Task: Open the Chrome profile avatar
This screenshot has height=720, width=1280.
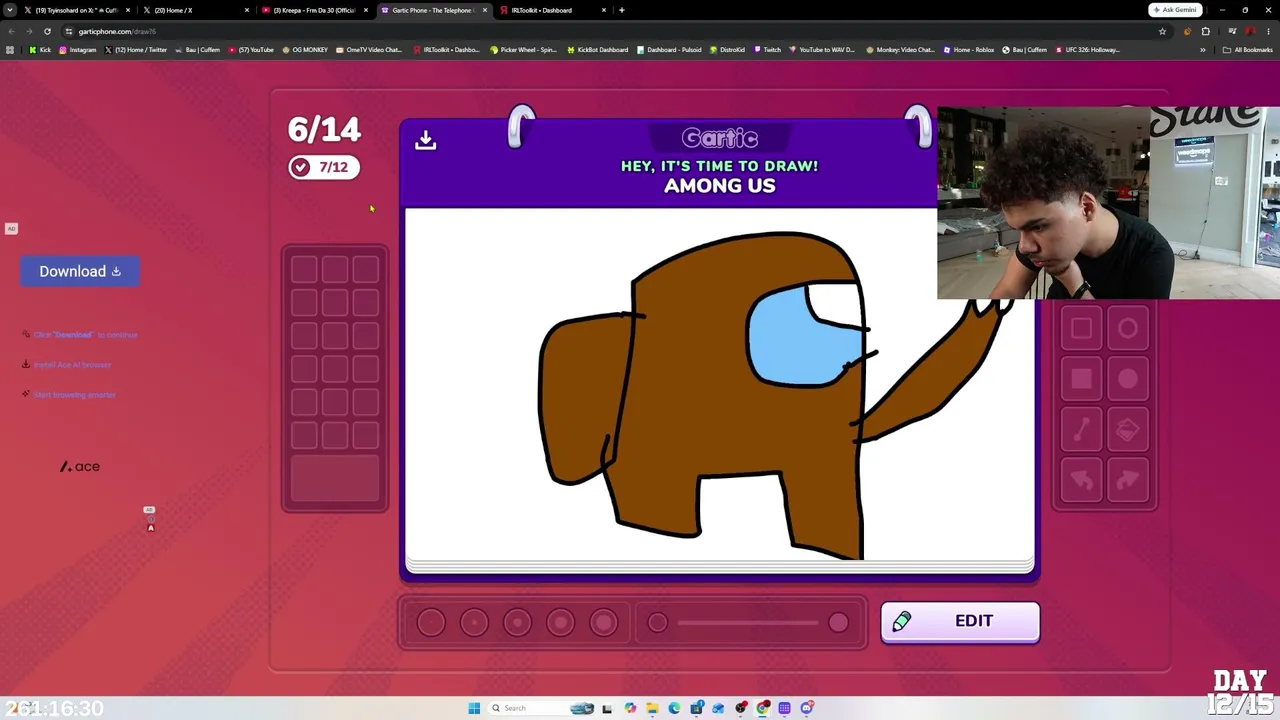Action: 1250,31
